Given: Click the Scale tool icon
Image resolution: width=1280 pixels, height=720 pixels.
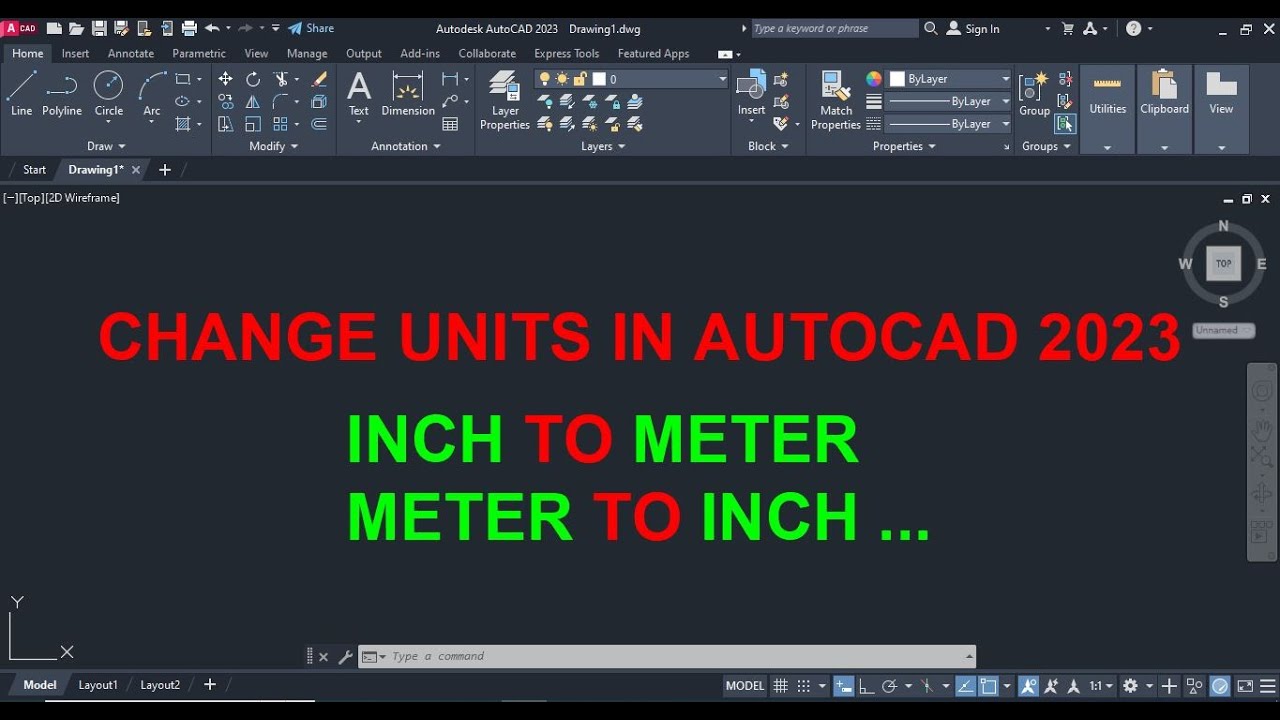Looking at the screenshot, I should pos(253,124).
